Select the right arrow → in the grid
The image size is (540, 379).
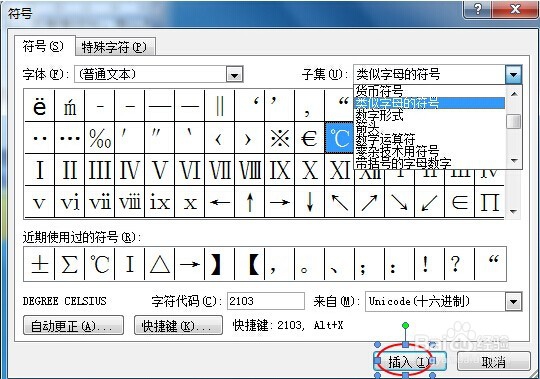[x=280, y=202]
